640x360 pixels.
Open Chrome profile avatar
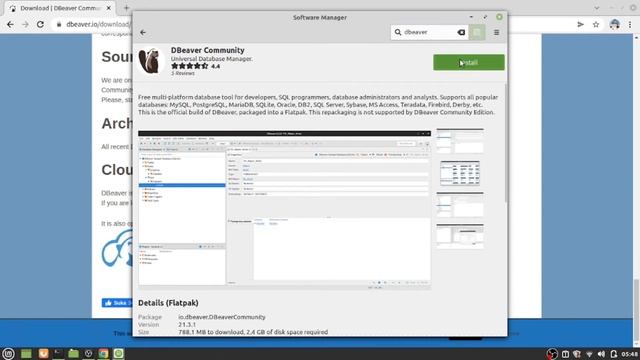(x=615, y=24)
